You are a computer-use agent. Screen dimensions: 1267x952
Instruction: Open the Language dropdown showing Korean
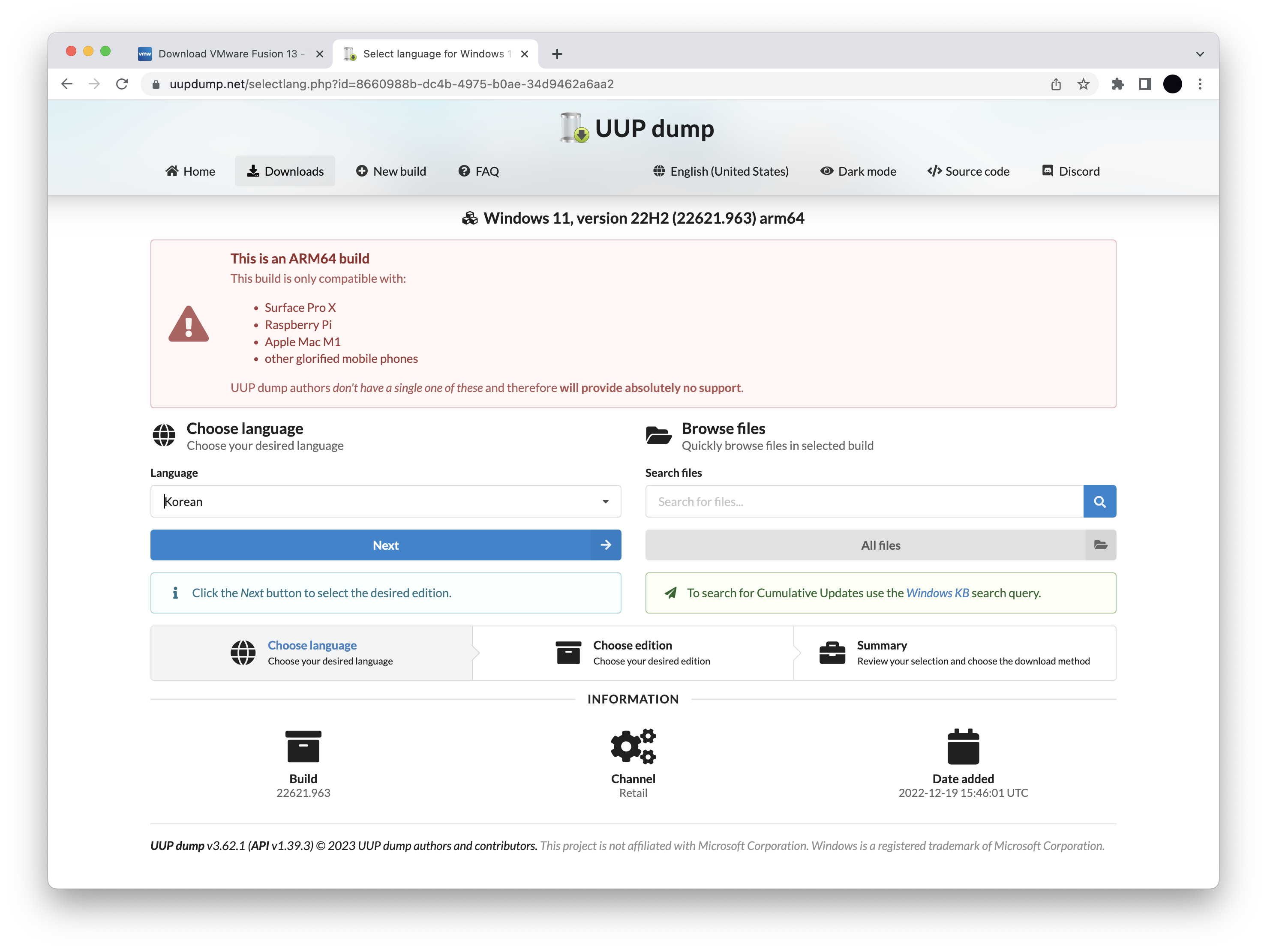click(385, 501)
